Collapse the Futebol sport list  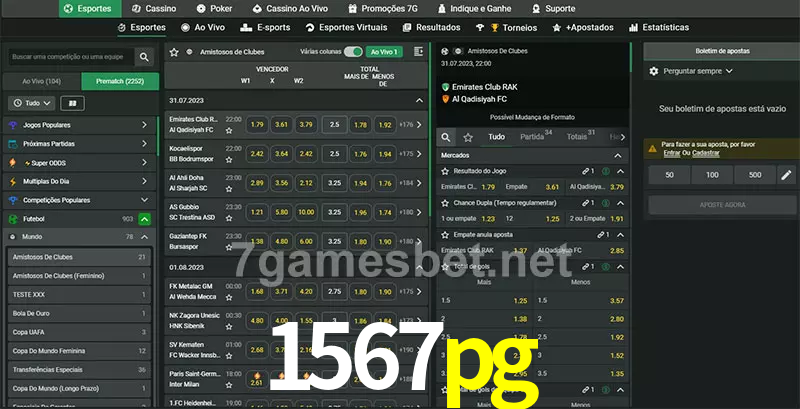point(144,219)
